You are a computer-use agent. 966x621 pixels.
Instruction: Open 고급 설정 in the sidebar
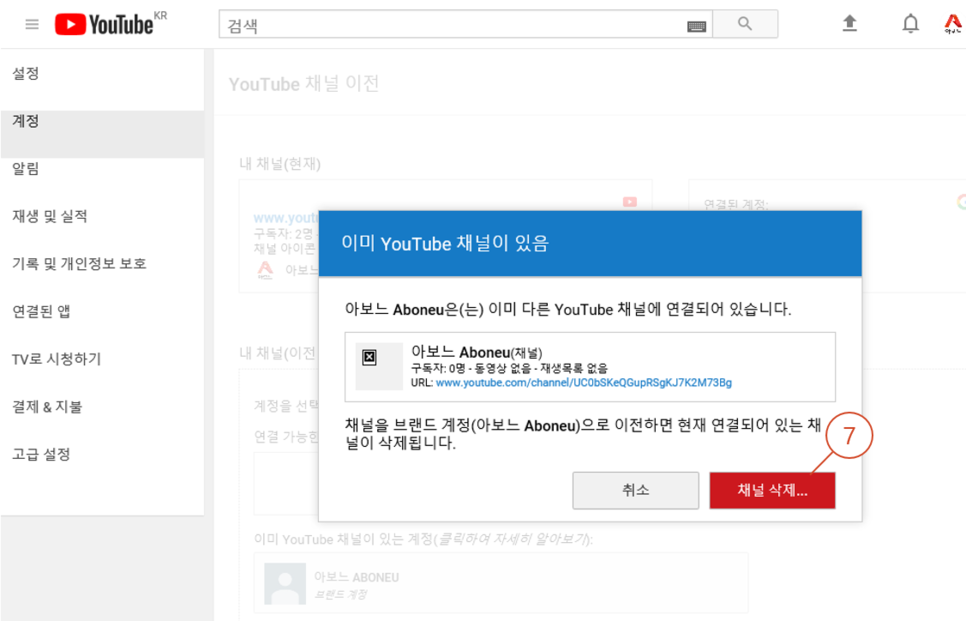pyautogui.click(x=41, y=454)
